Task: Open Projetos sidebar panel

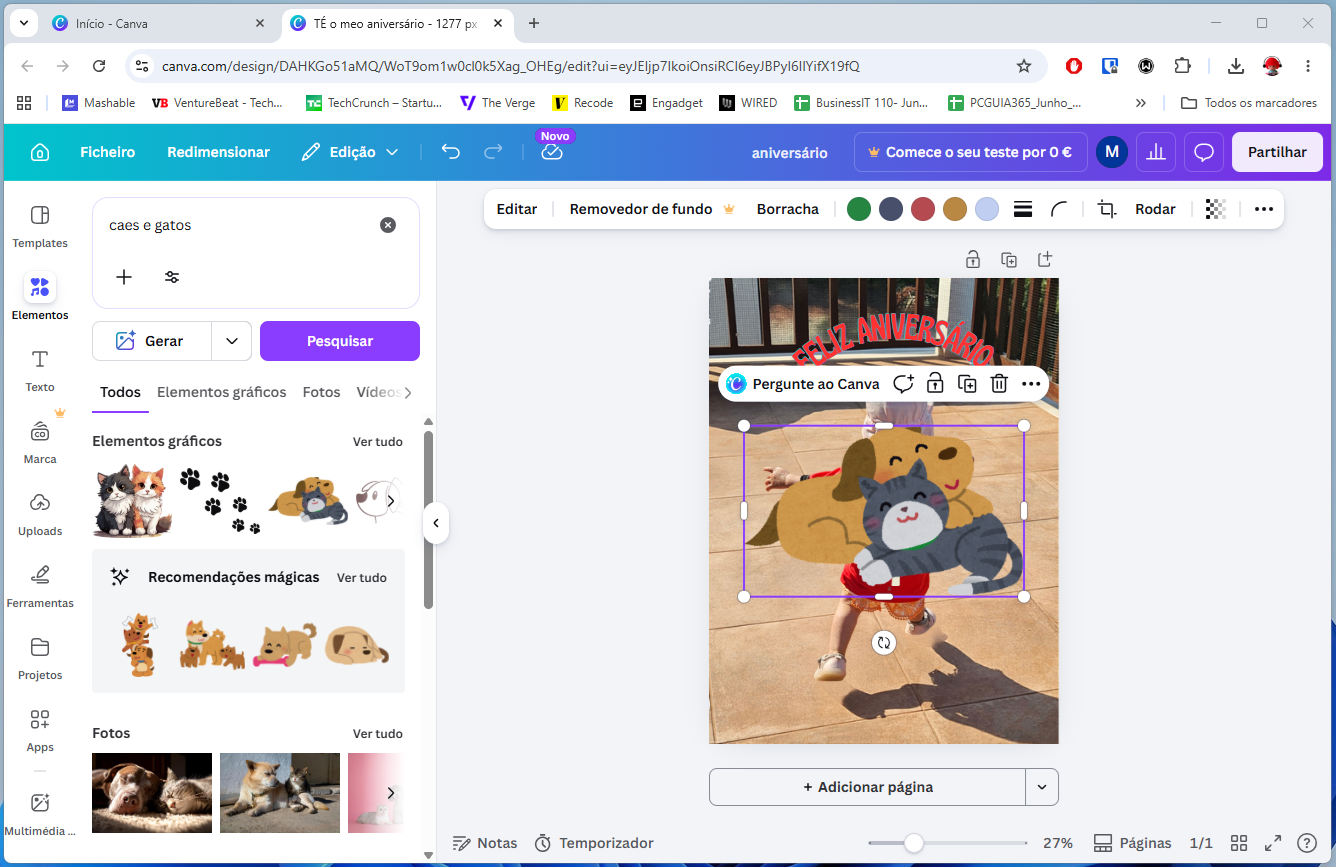Action: pos(40,658)
